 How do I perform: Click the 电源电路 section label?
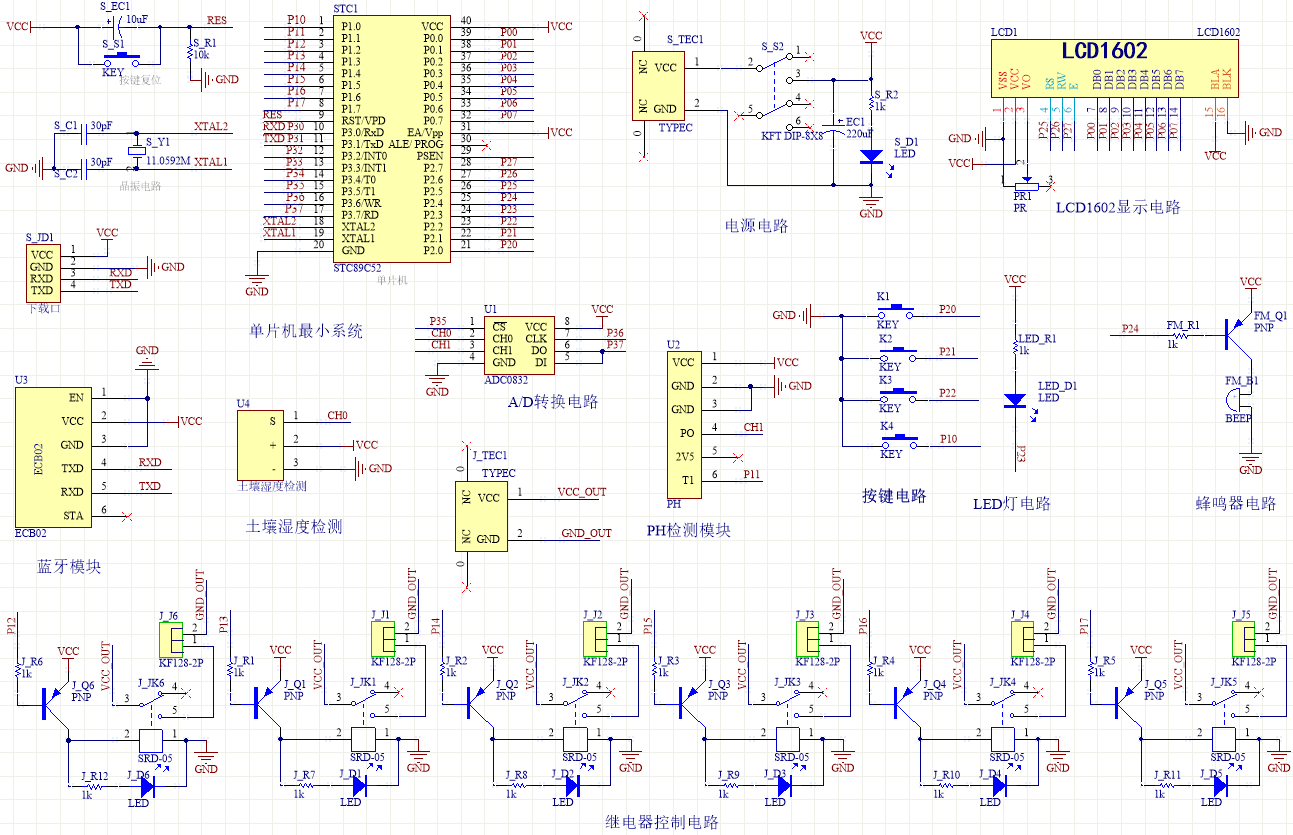(x=756, y=226)
